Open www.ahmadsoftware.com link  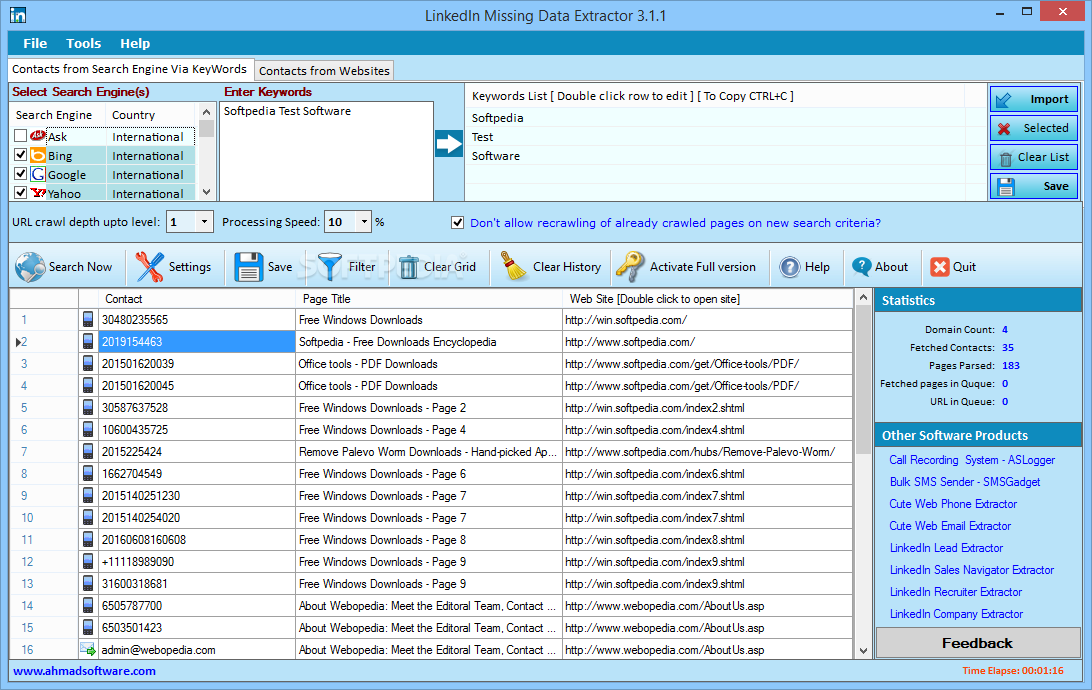point(84,671)
